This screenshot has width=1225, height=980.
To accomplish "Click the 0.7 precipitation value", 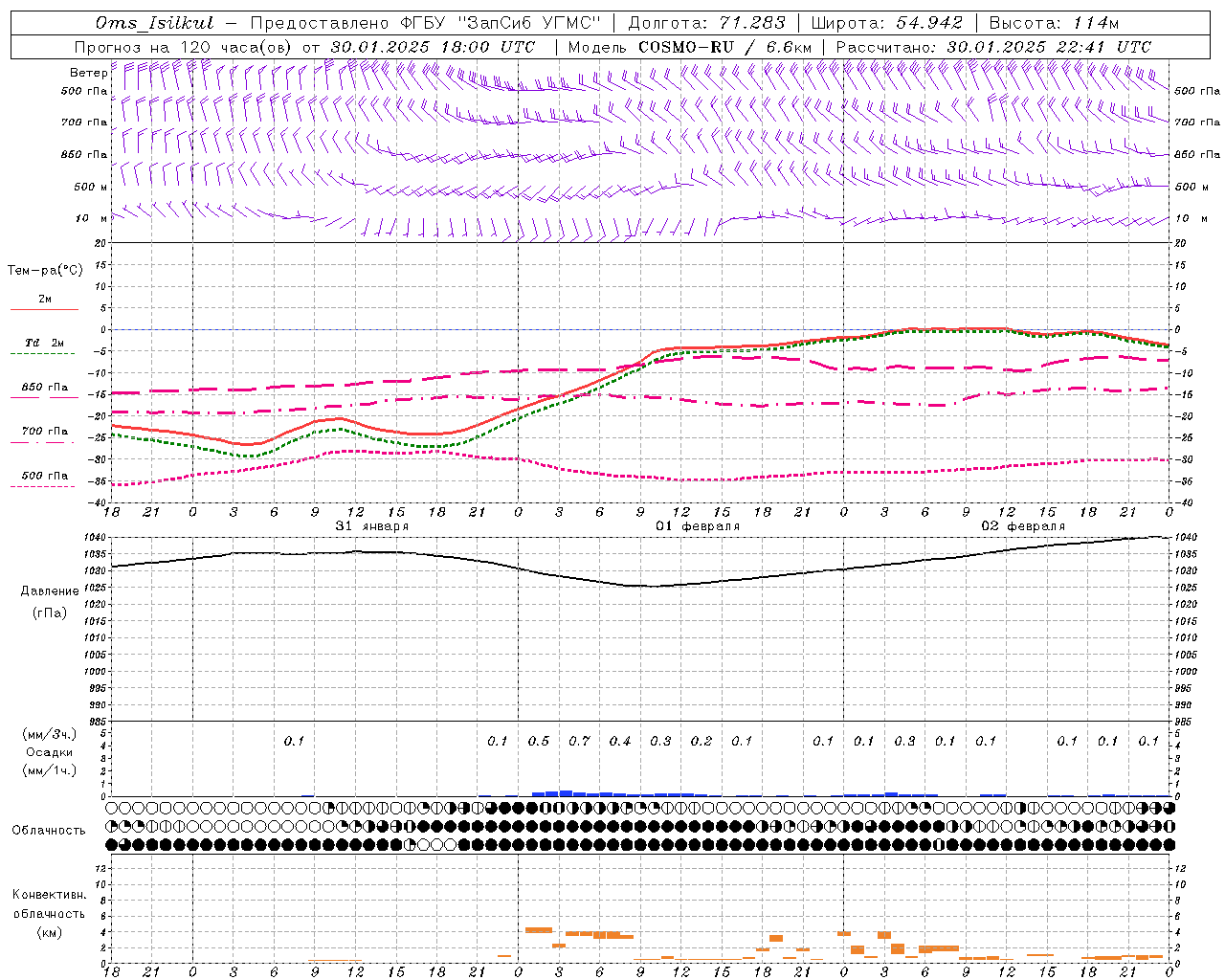I will pyautogui.click(x=579, y=741).
